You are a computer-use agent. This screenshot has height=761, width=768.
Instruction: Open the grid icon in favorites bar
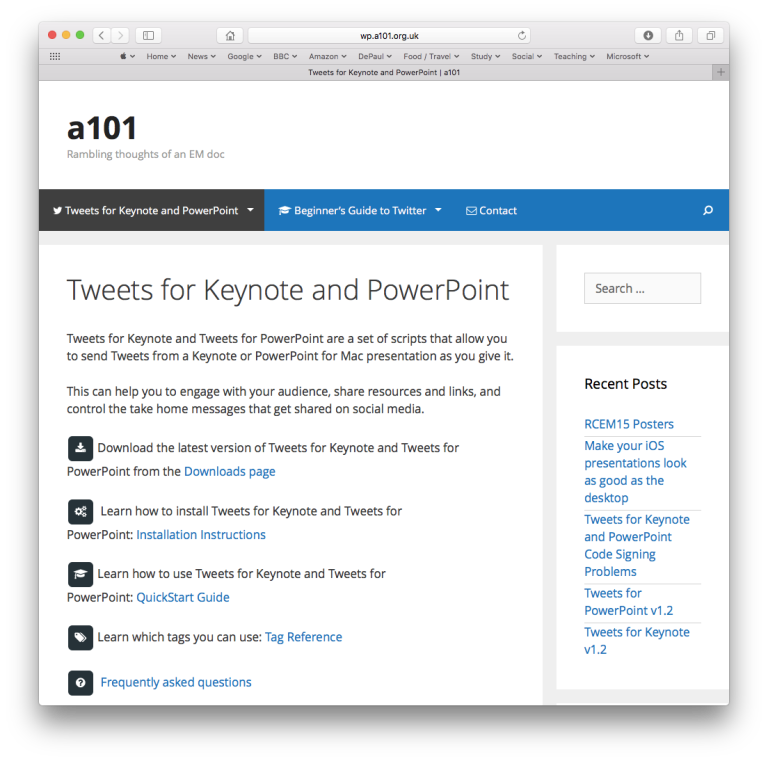click(x=55, y=57)
